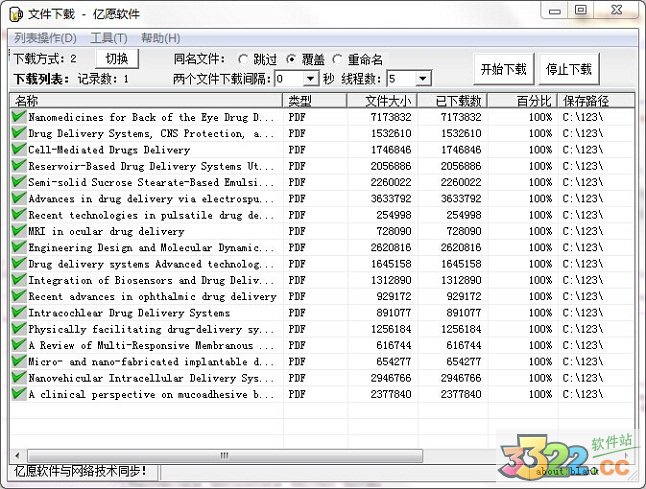The height and width of the screenshot is (489, 646).
Task: Click checkmark icon beside Integration of Biosensors row
Action: (19, 280)
